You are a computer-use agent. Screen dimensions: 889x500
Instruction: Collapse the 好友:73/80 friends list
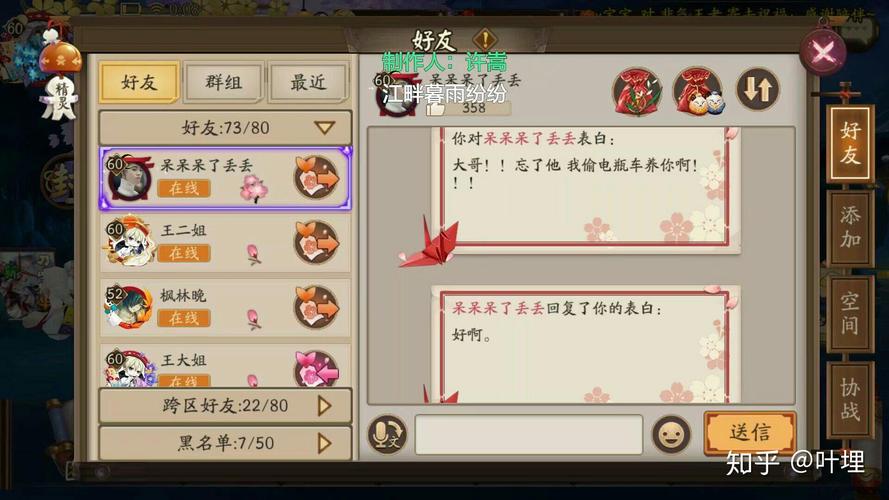tap(225, 128)
